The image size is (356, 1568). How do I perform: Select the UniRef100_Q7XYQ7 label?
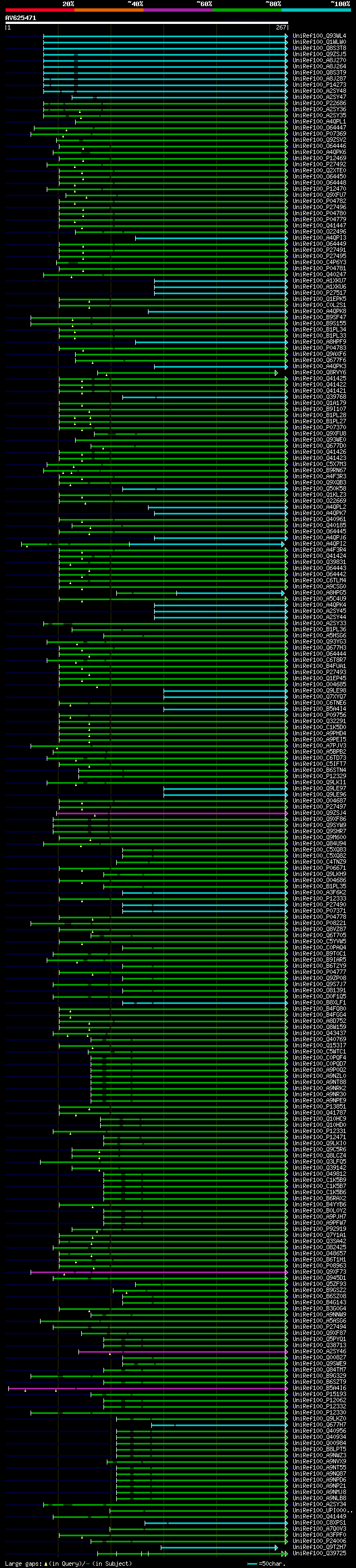click(319, 696)
